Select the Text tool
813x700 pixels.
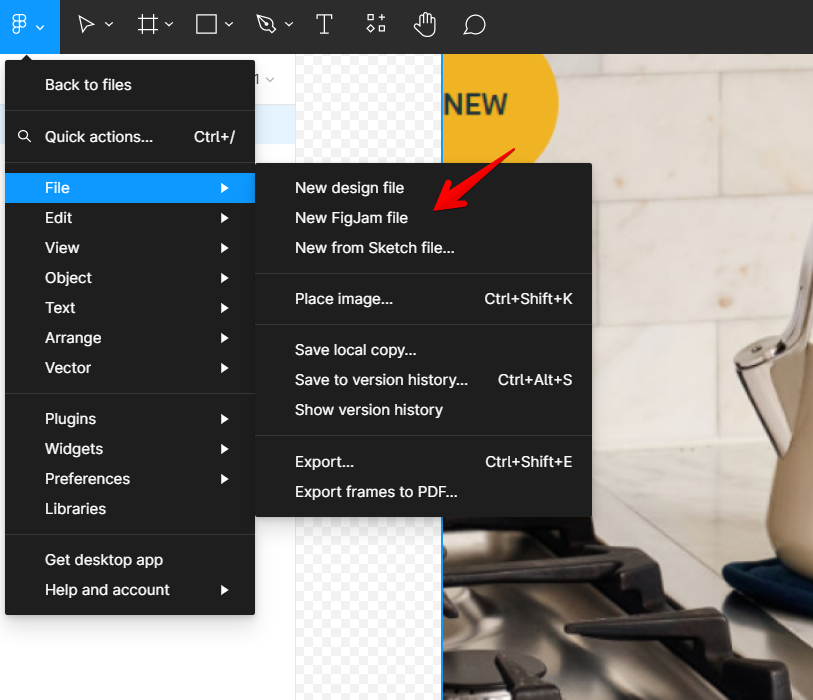tap(324, 25)
